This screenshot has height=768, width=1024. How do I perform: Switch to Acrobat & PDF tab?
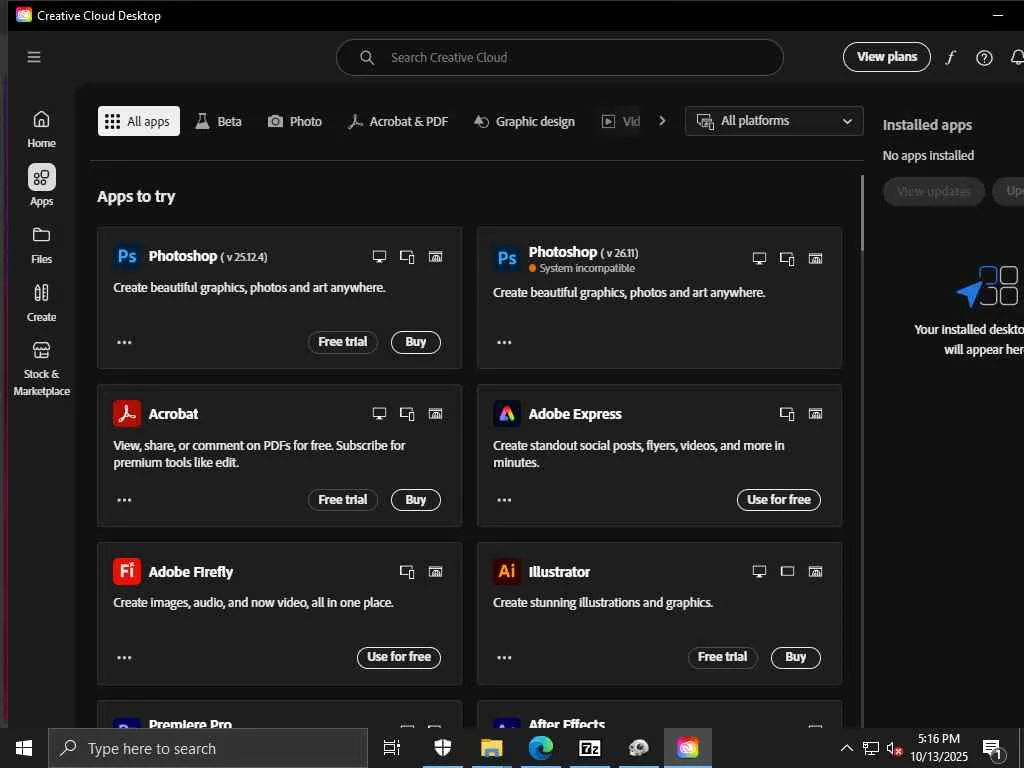coord(398,121)
